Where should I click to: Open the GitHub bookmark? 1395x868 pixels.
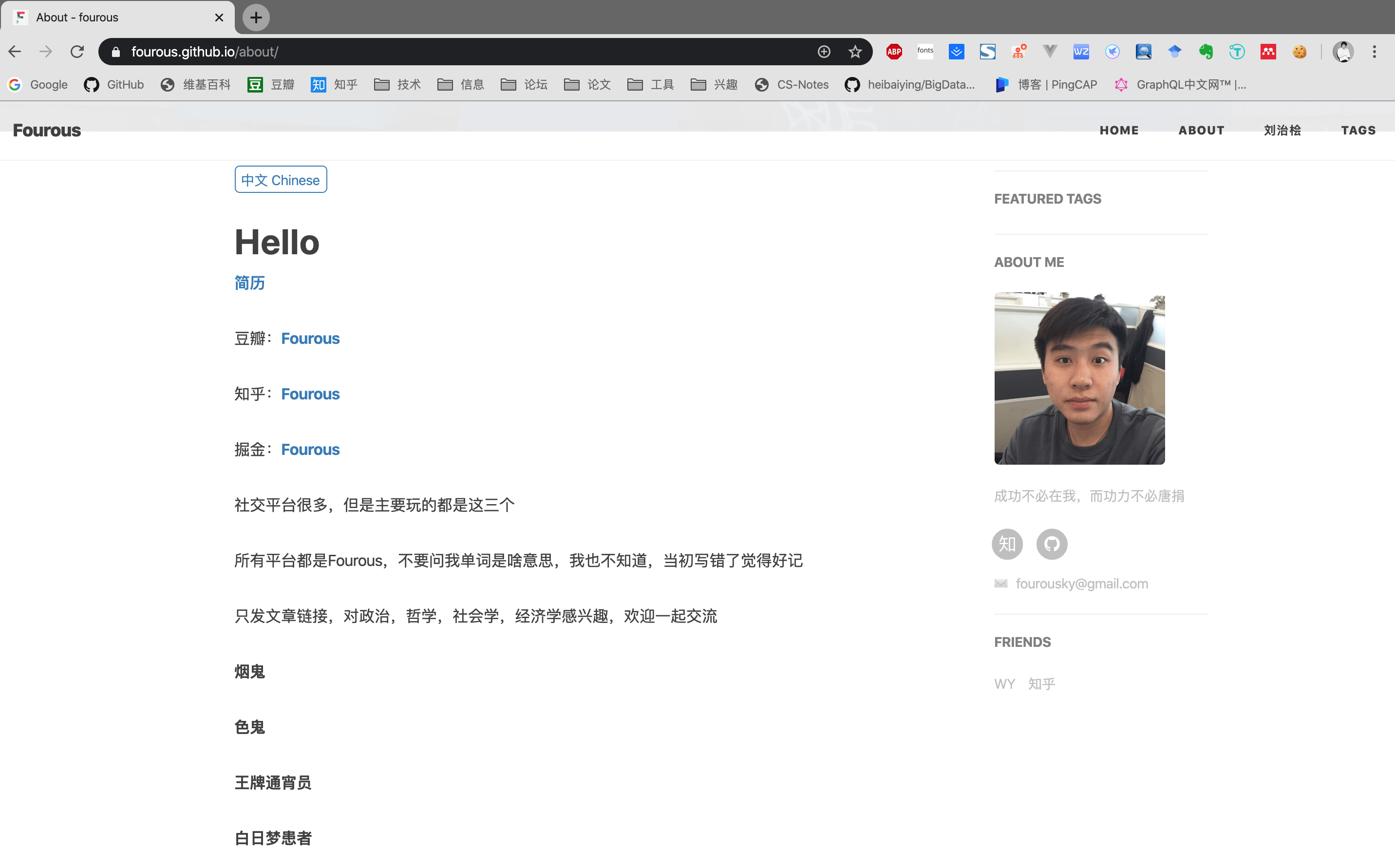[x=114, y=85]
